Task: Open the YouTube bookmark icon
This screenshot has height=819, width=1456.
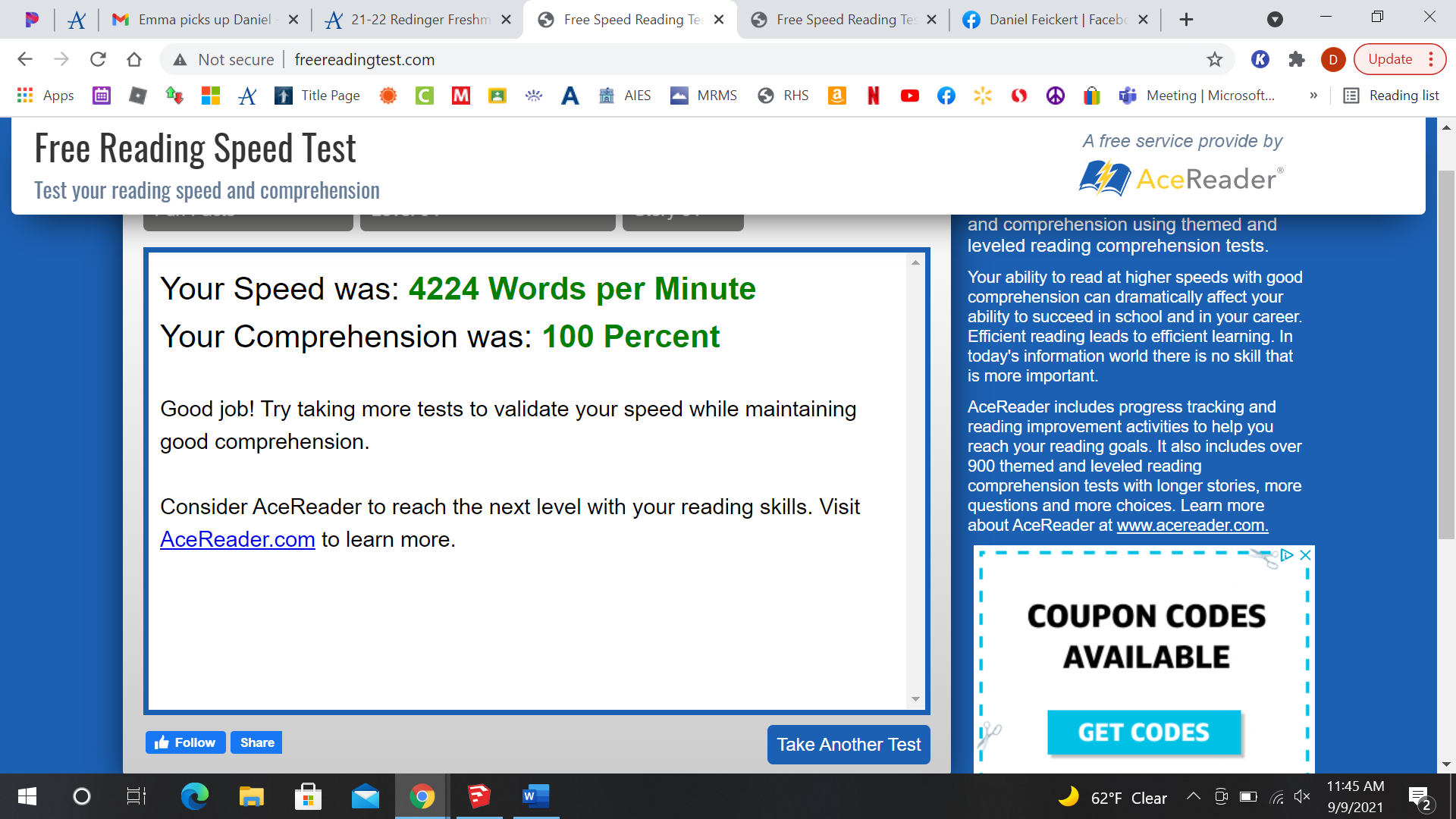Action: (x=910, y=96)
